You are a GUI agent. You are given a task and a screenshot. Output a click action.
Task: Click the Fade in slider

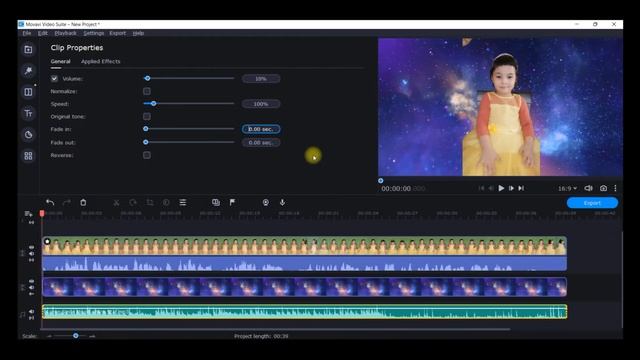pos(189,129)
